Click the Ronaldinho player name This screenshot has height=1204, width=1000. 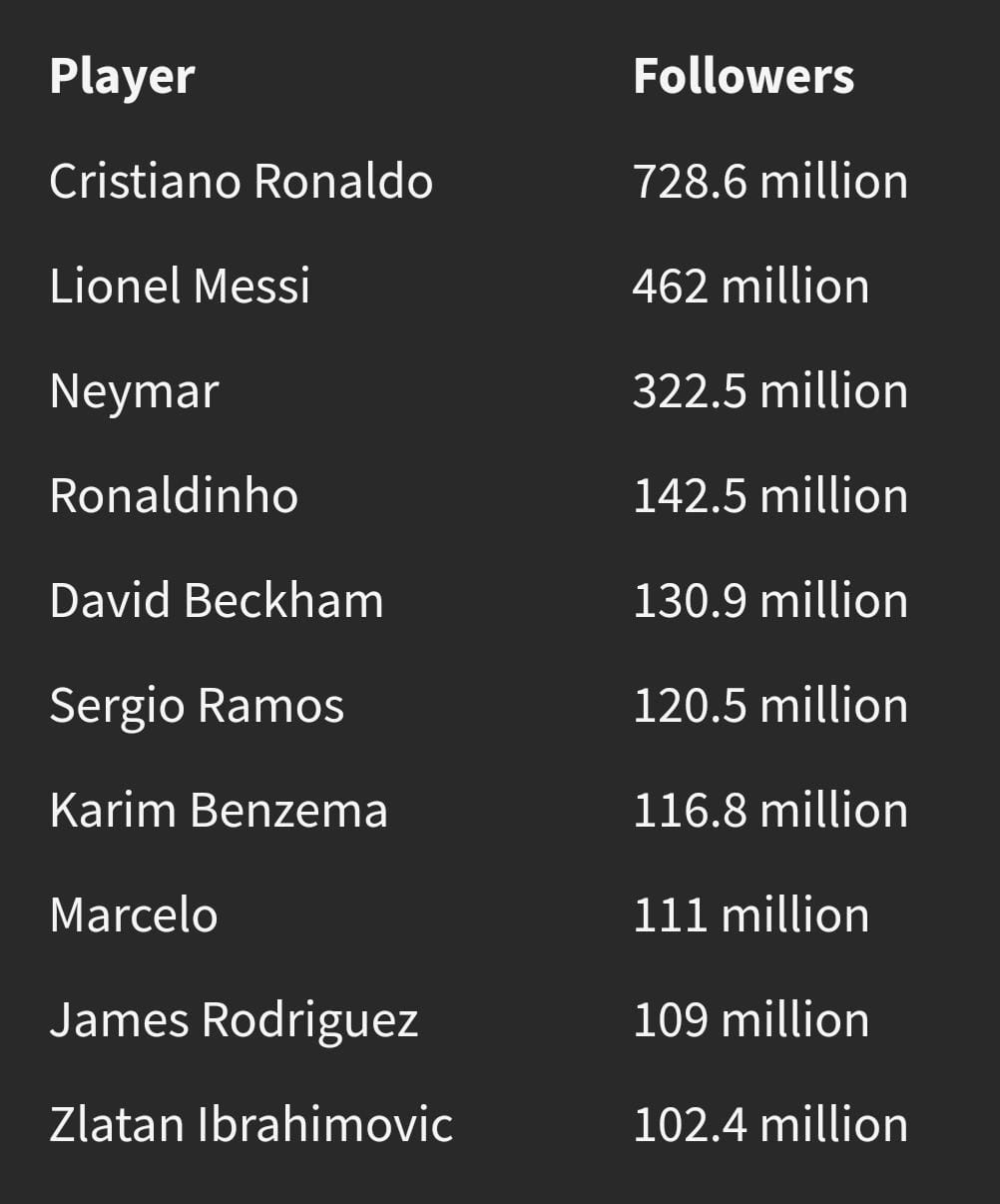[x=174, y=496]
